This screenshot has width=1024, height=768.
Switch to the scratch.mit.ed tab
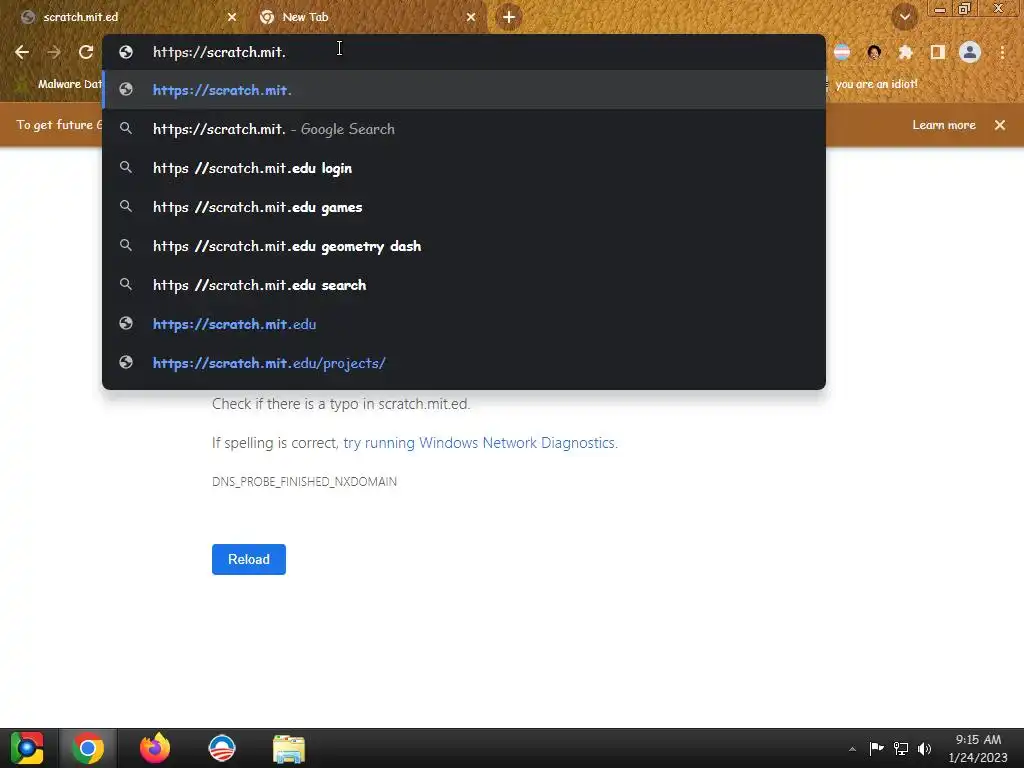coord(124,17)
